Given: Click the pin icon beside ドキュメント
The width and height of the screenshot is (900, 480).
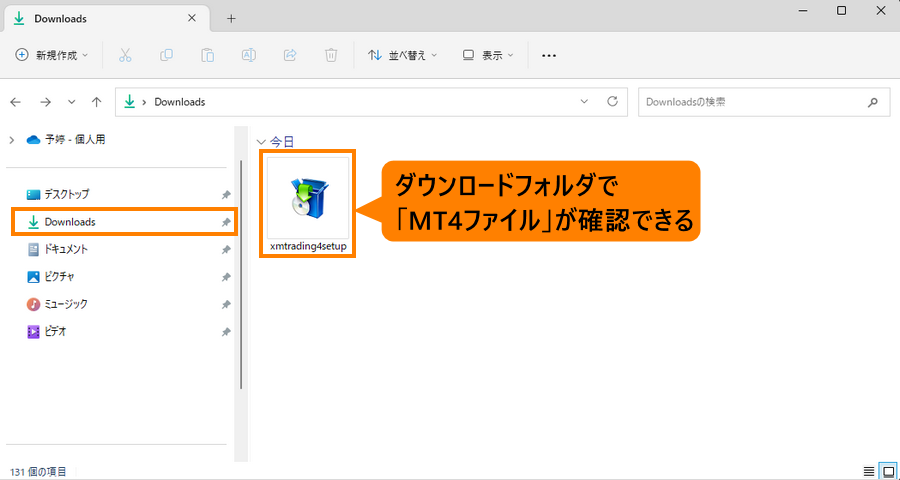Looking at the screenshot, I should coord(226,250).
